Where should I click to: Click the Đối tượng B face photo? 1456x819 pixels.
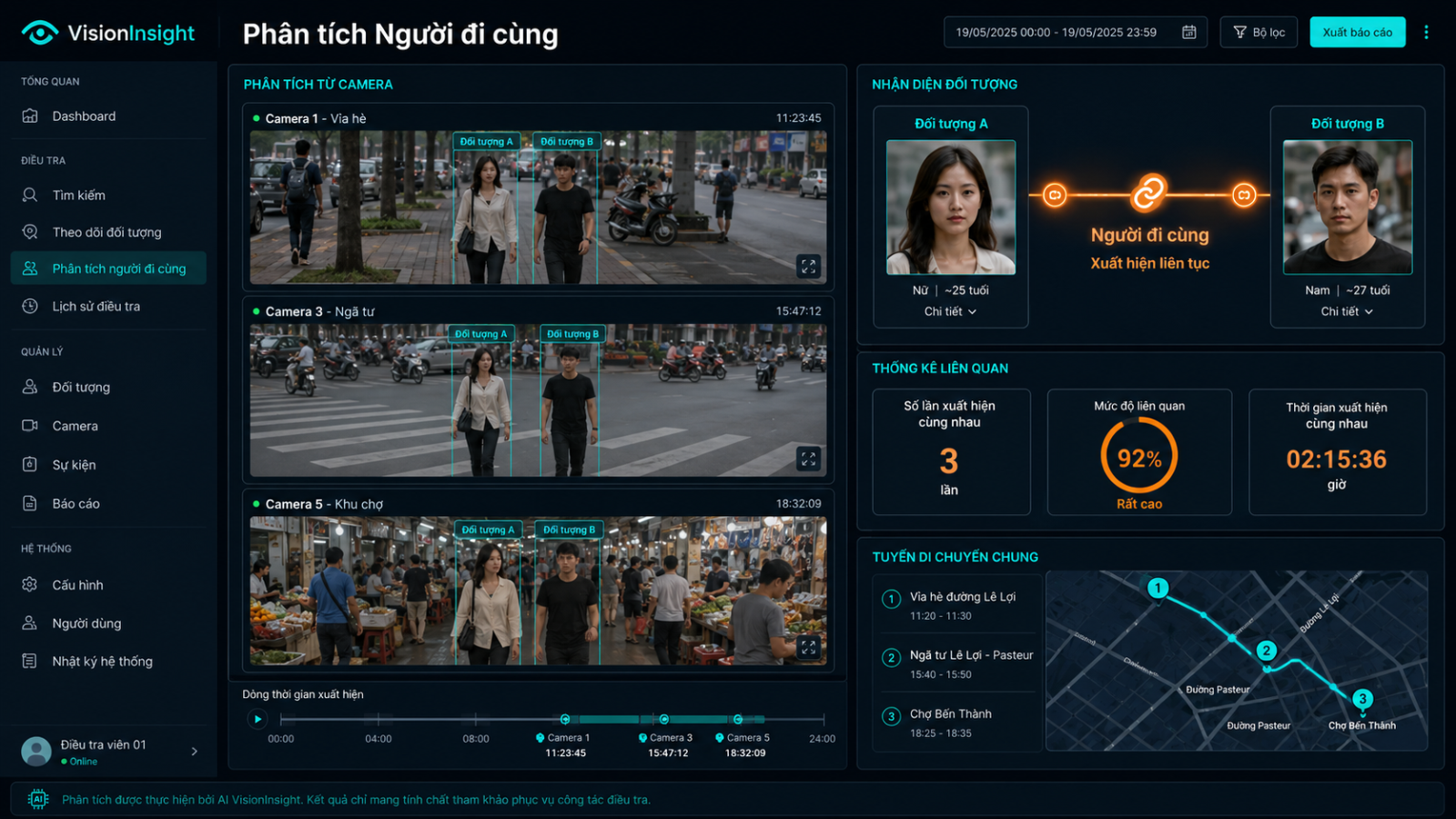pyautogui.click(x=1348, y=207)
